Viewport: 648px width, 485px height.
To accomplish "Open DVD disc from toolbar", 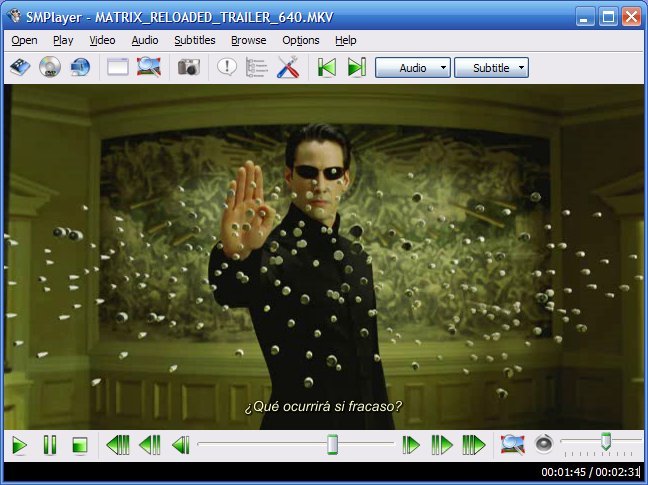I will pyautogui.click(x=50, y=67).
